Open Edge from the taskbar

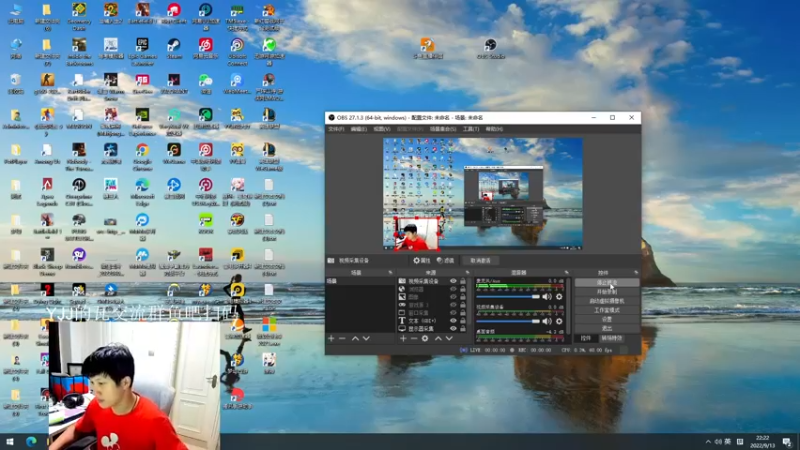pos(31,442)
